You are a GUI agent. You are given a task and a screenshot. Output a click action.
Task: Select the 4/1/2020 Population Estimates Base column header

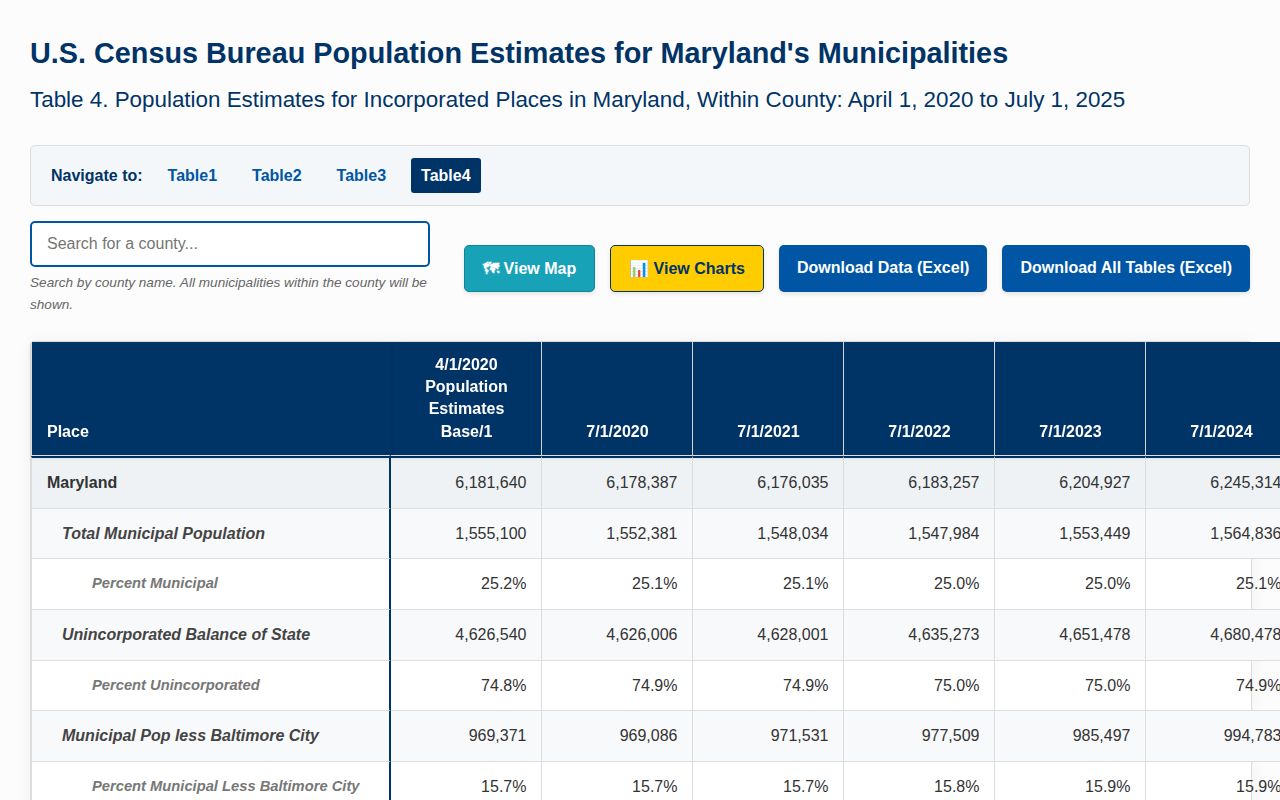[x=466, y=399]
